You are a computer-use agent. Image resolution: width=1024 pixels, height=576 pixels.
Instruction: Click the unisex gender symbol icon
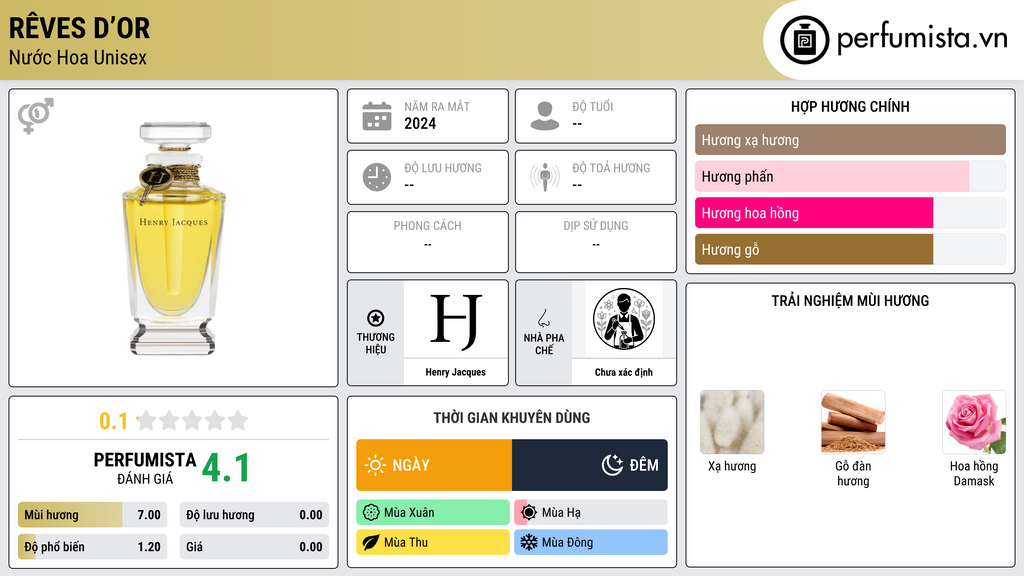click(36, 116)
